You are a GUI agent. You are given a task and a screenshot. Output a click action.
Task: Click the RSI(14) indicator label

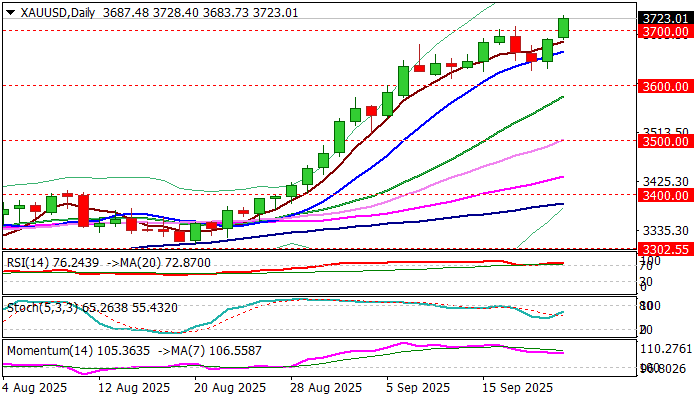click(x=27, y=263)
